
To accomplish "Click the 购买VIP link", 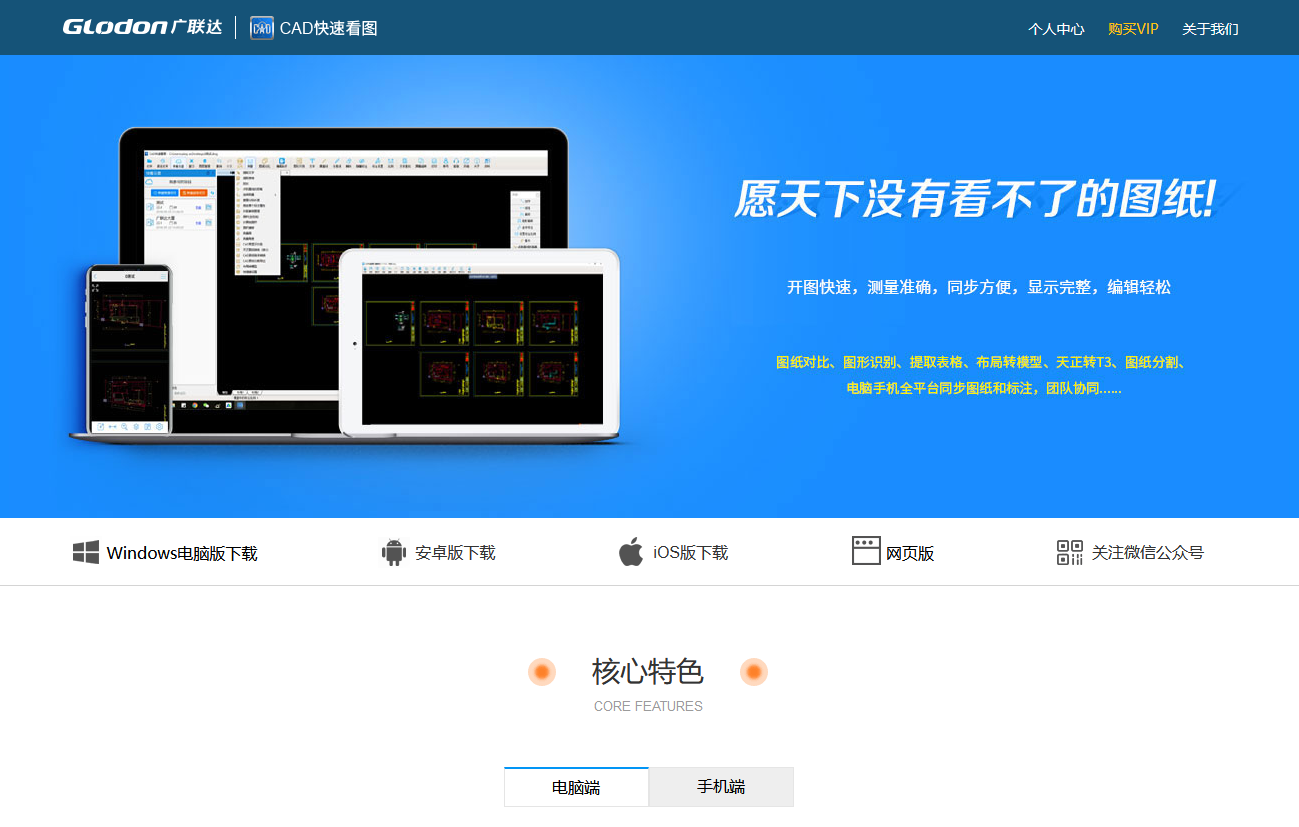I will (1133, 29).
